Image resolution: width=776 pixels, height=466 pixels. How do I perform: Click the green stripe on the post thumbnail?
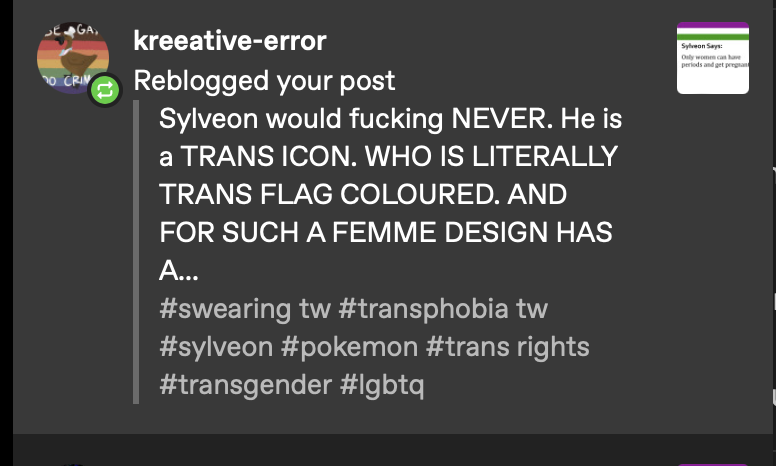click(712, 37)
